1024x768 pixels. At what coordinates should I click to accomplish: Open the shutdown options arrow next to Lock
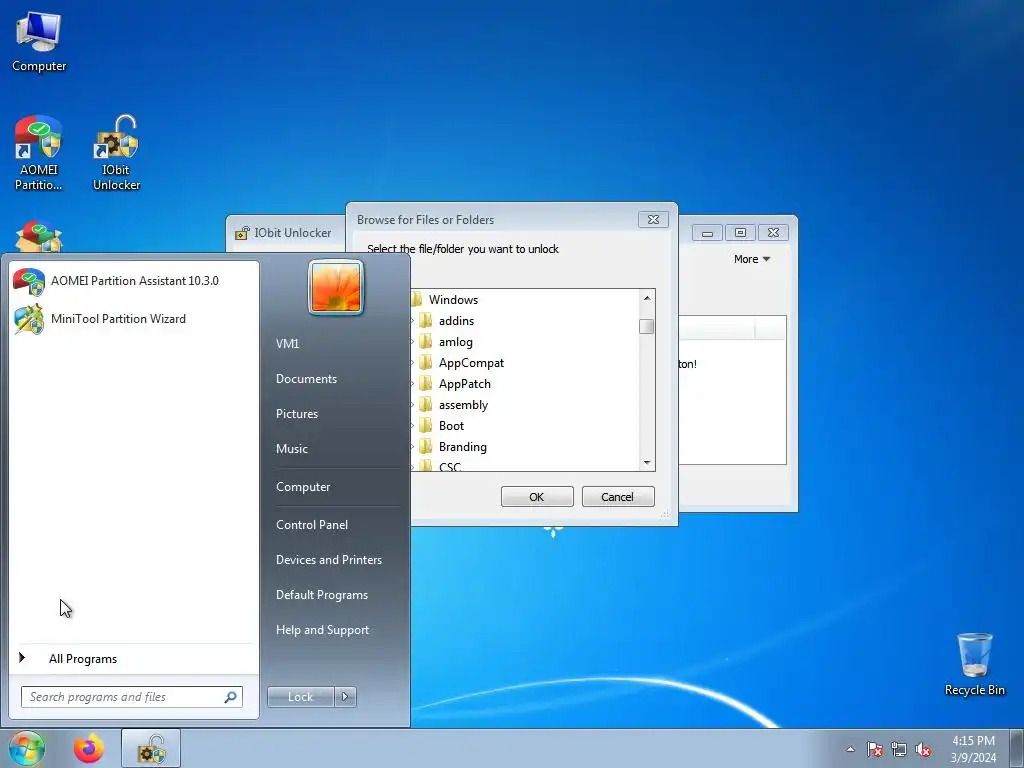(x=345, y=697)
